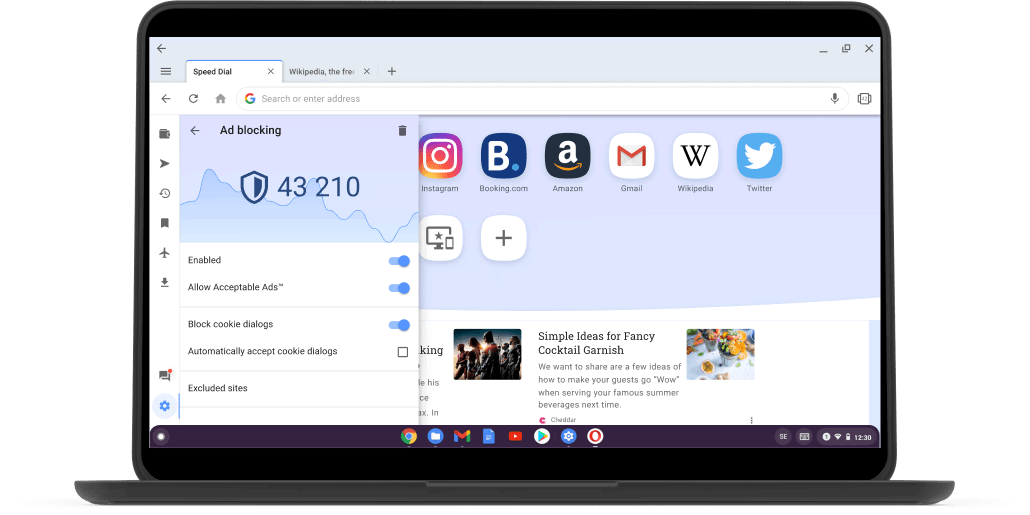Reload the current page

193,99
